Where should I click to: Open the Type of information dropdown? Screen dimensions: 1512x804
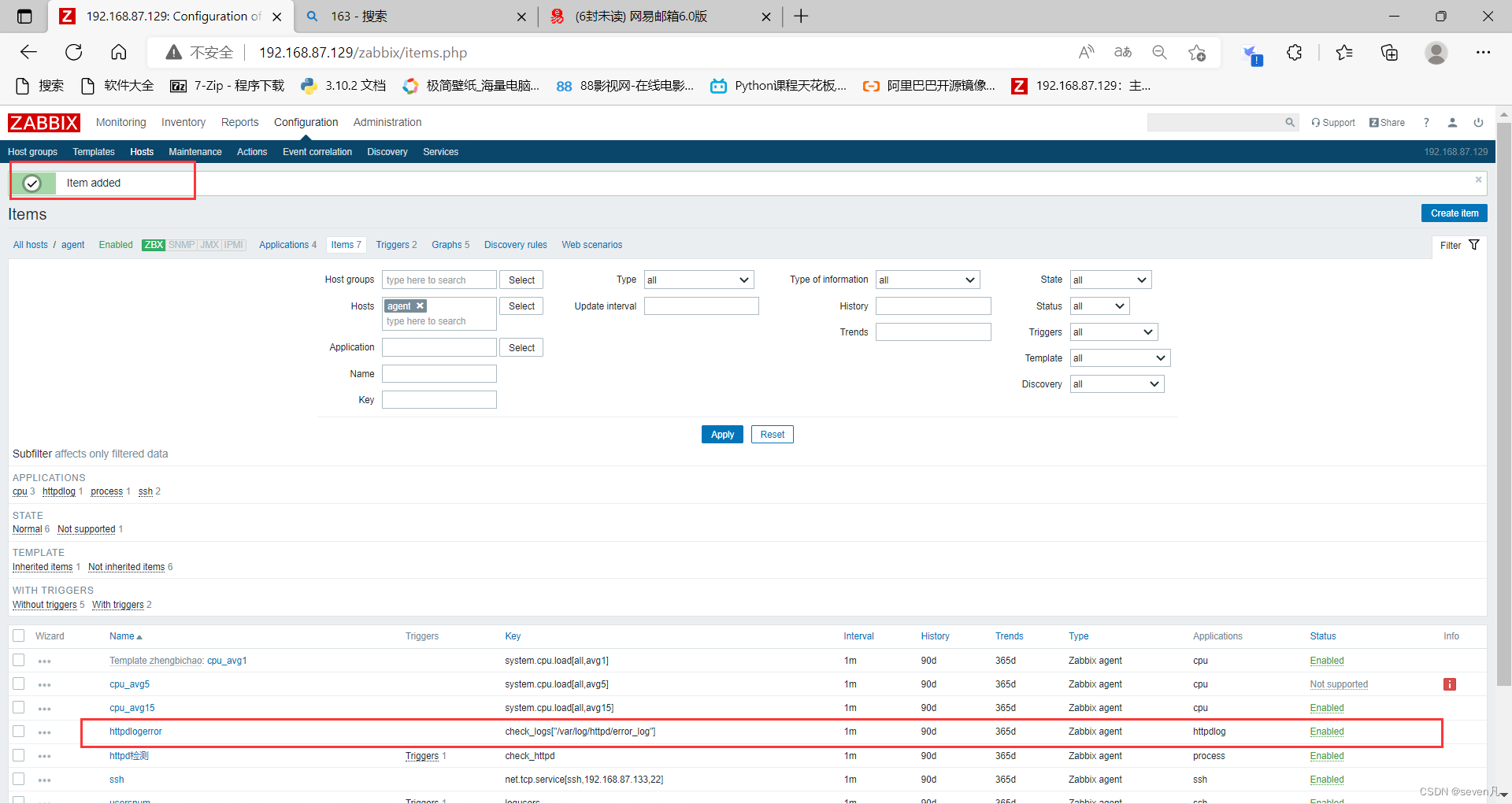click(x=928, y=280)
